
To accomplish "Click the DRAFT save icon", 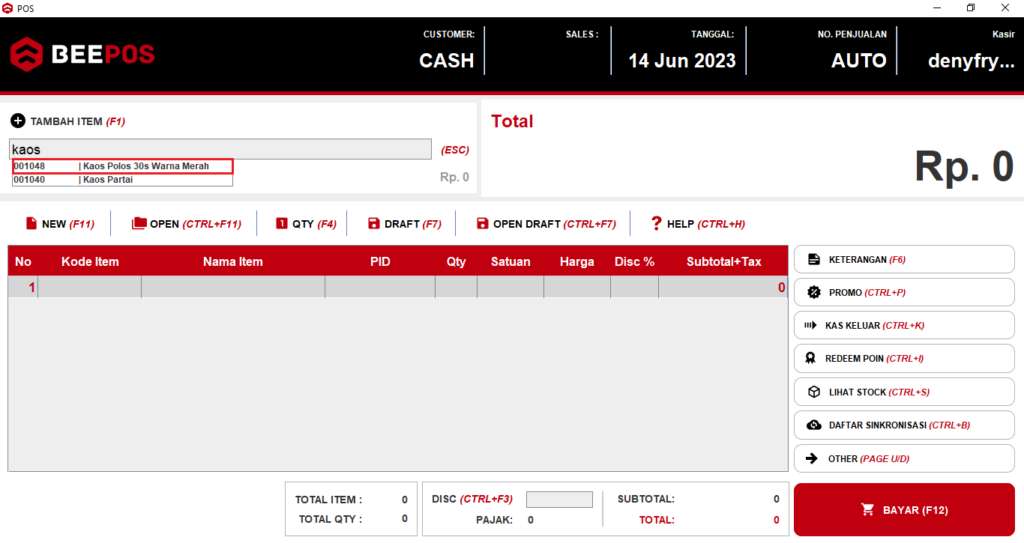I will pos(374,223).
